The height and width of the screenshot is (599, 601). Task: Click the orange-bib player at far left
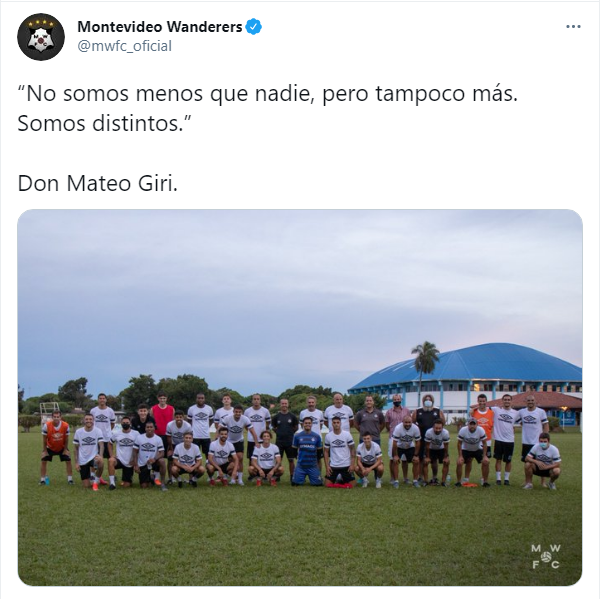(56, 447)
